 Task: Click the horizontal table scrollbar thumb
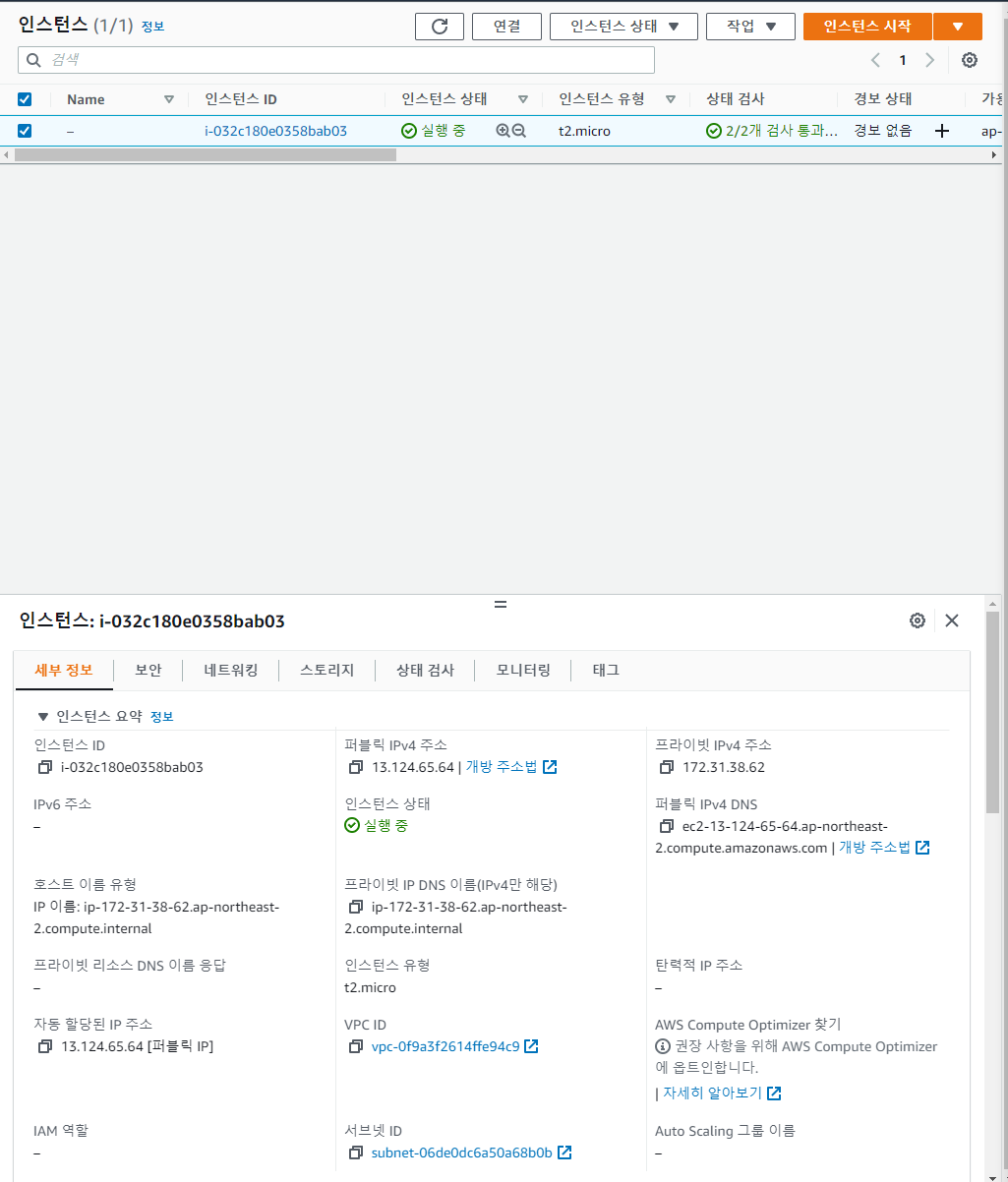pos(205,155)
